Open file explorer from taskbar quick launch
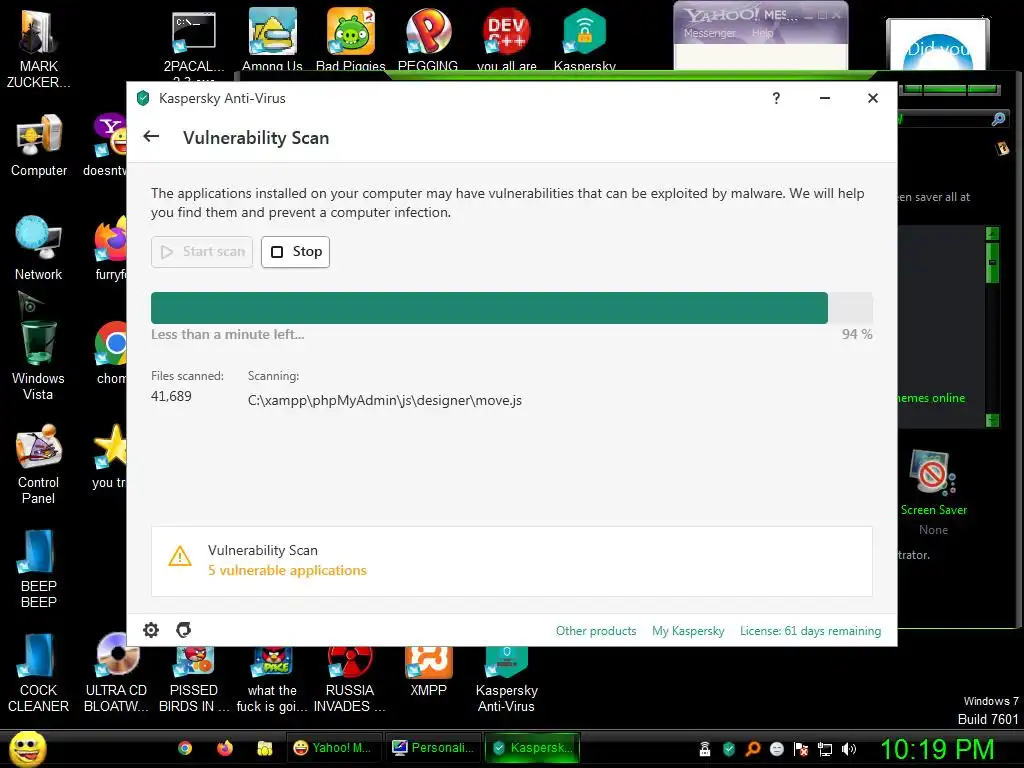Screen dimensions: 1024x768 [x=264, y=748]
